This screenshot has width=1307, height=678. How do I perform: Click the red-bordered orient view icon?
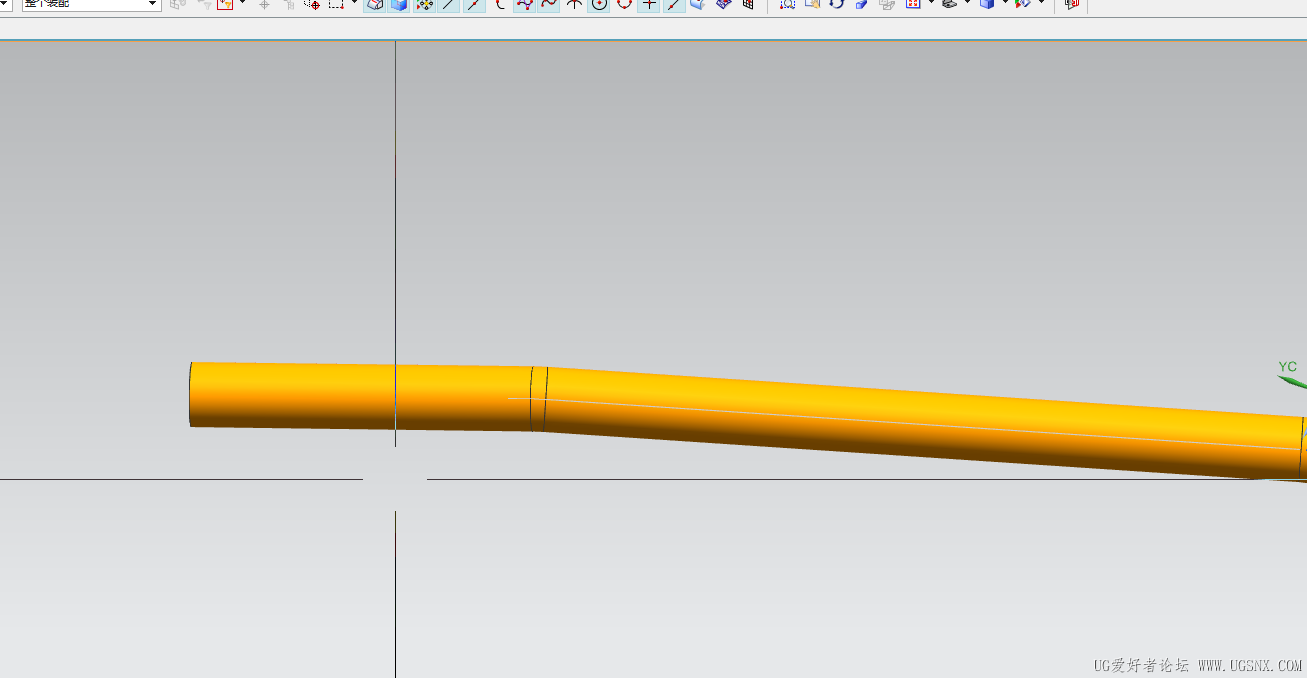[x=913, y=4]
